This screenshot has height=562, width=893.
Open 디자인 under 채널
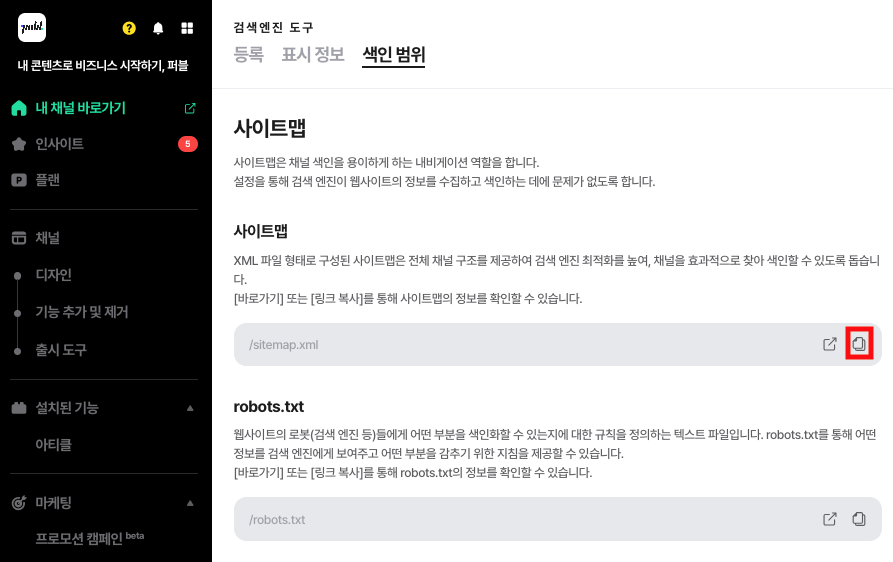53,275
